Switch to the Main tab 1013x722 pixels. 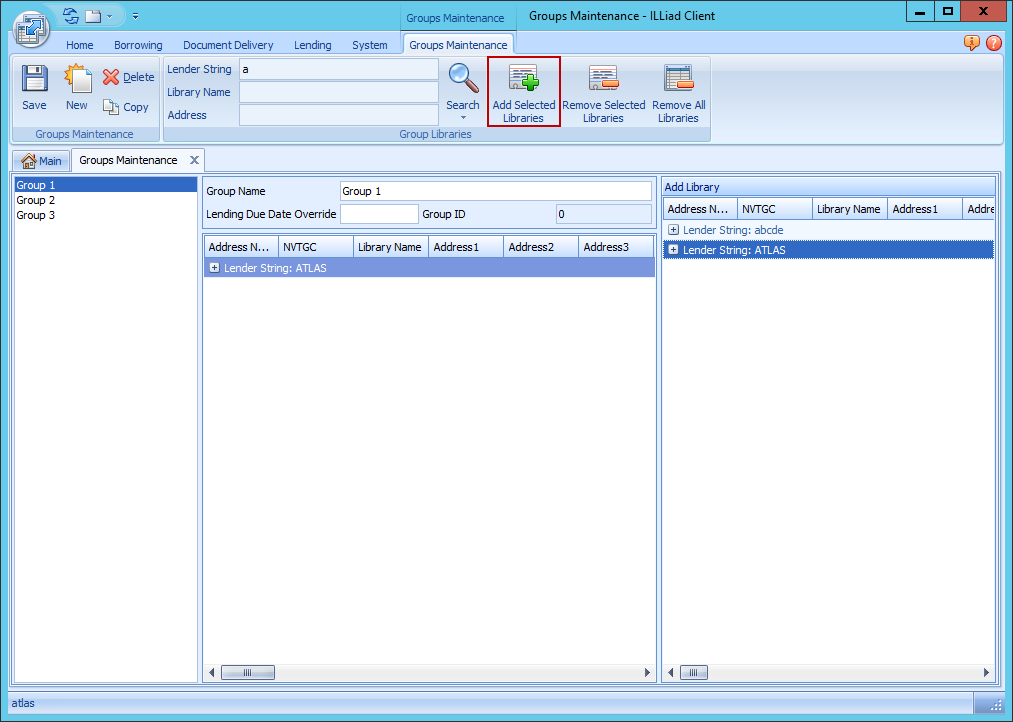[x=42, y=161]
